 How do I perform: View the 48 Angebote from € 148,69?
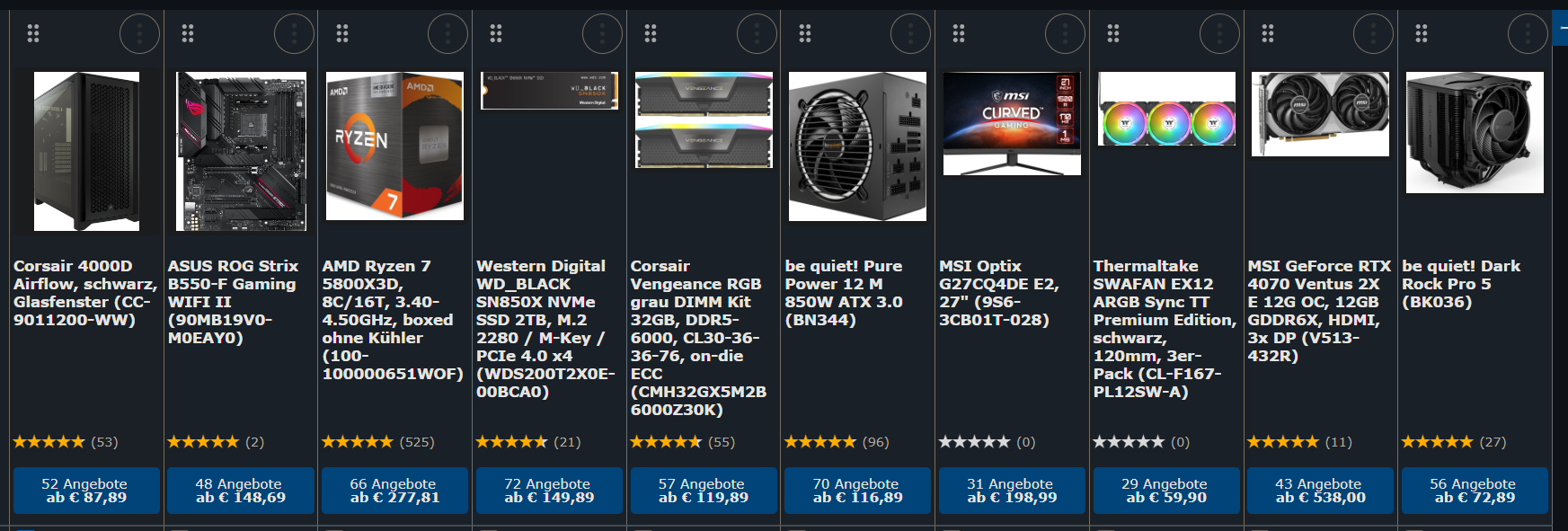click(x=241, y=491)
